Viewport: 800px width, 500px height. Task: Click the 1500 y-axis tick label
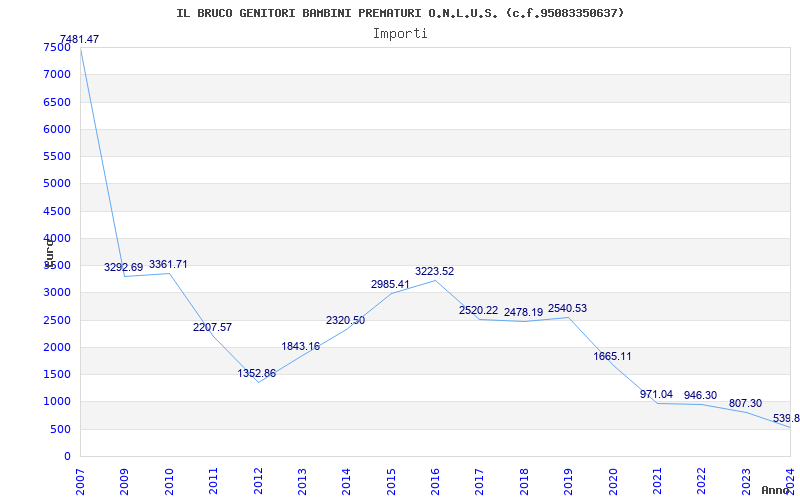pyautogui.click(x=57, y=374)
